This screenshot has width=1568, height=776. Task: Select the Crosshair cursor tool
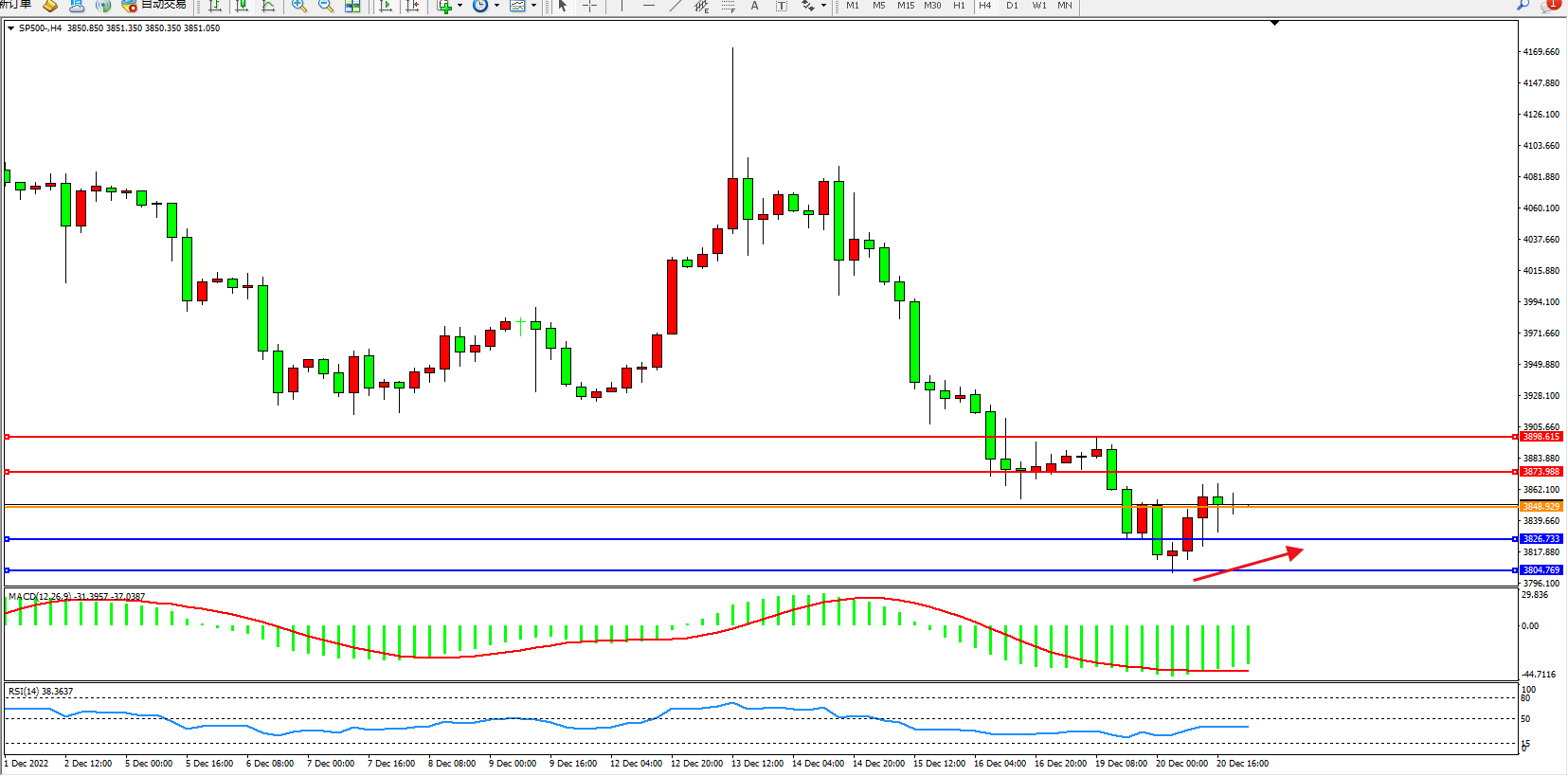pos(589,6)
